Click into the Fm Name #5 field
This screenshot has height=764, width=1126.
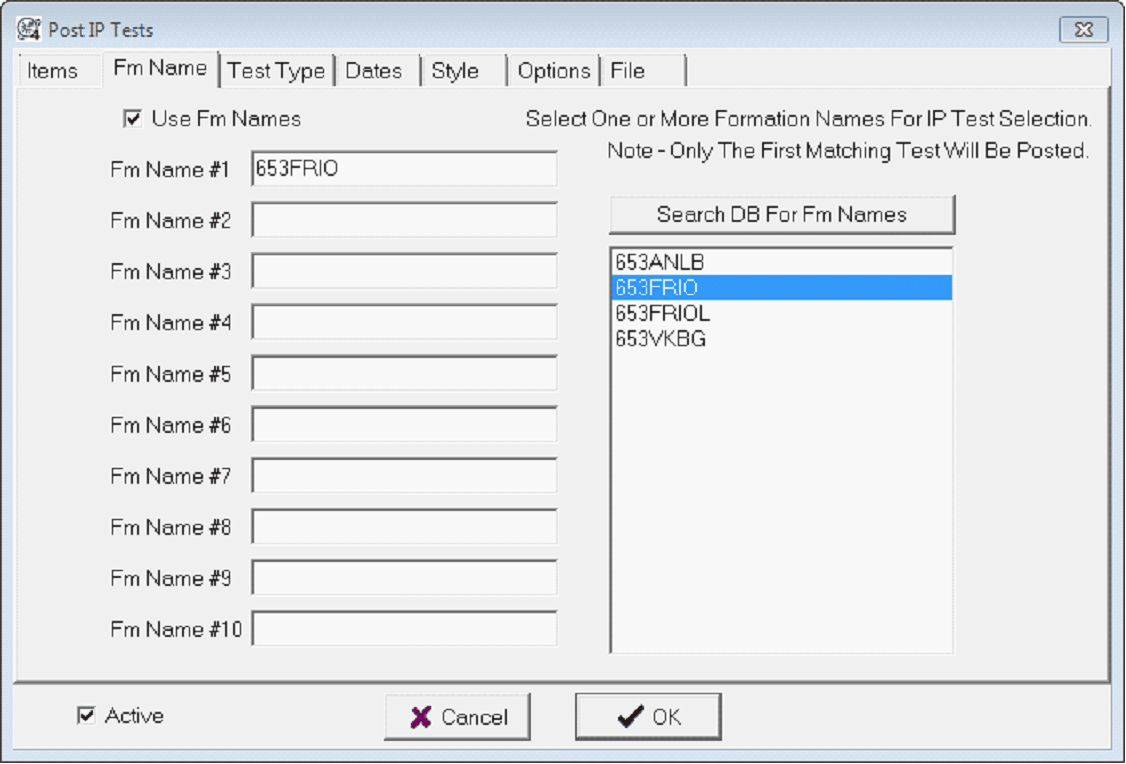404,373
